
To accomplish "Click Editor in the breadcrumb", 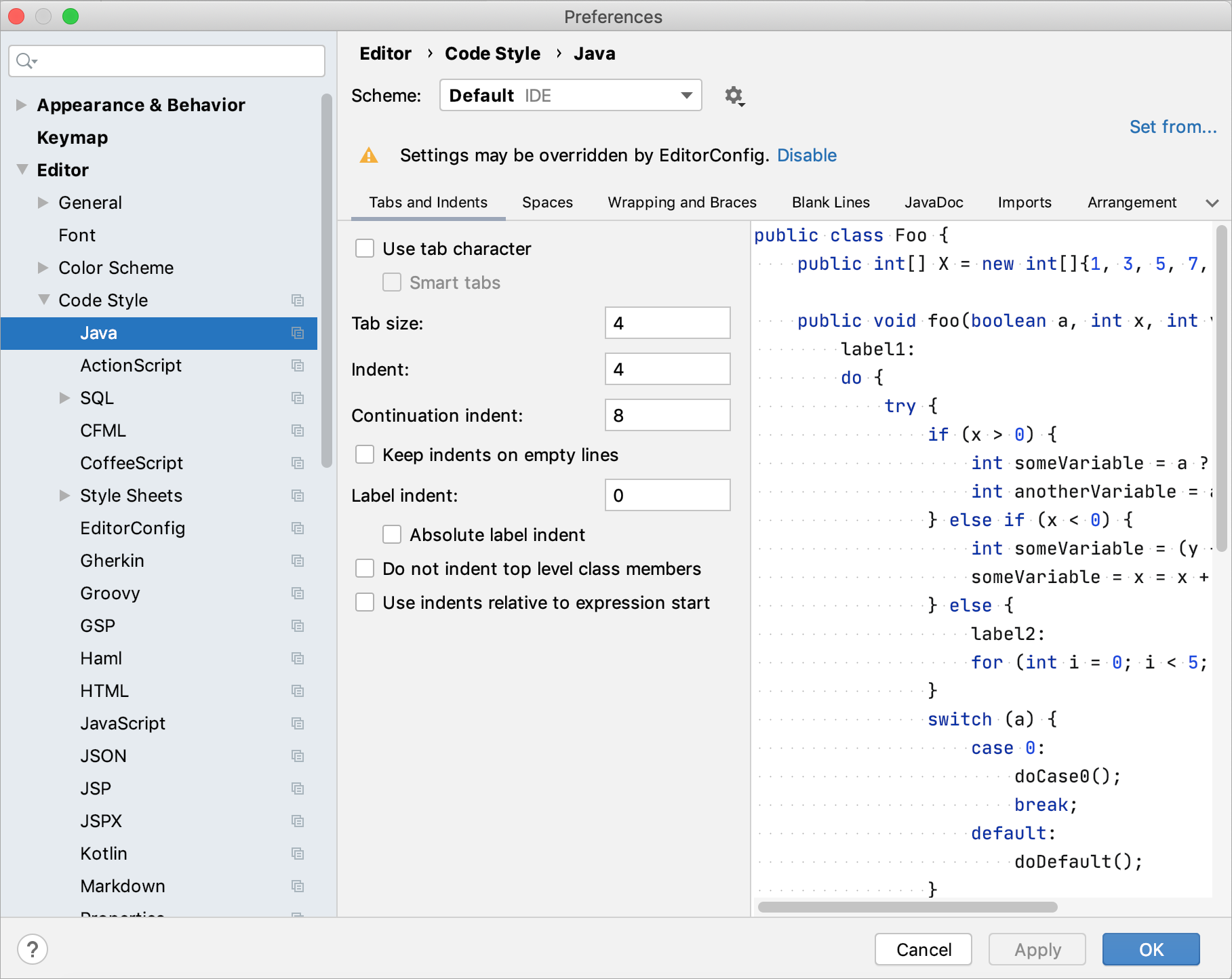I will pos(385,54).
